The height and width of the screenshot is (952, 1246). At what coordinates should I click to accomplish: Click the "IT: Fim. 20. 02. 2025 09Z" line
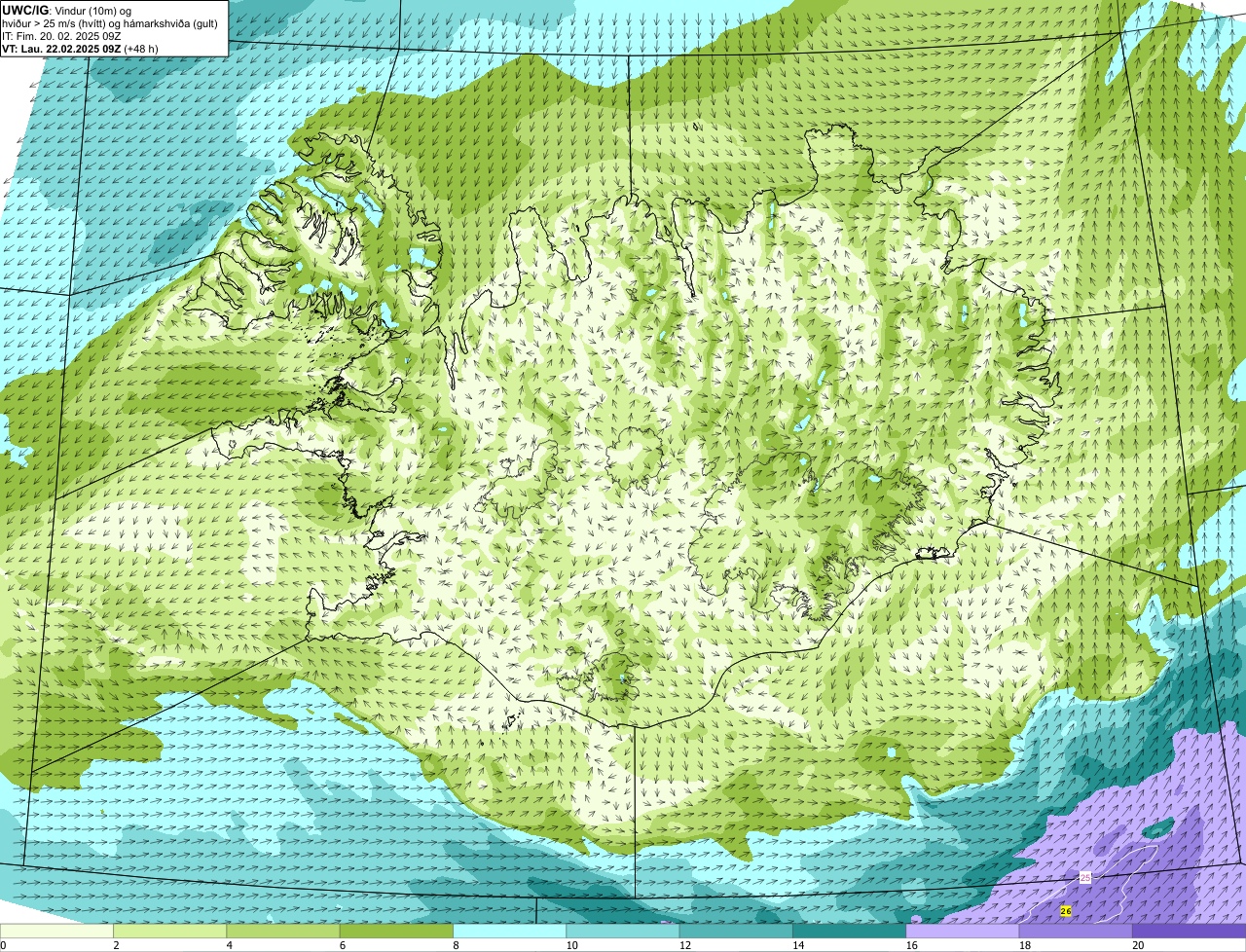point(61,35)
